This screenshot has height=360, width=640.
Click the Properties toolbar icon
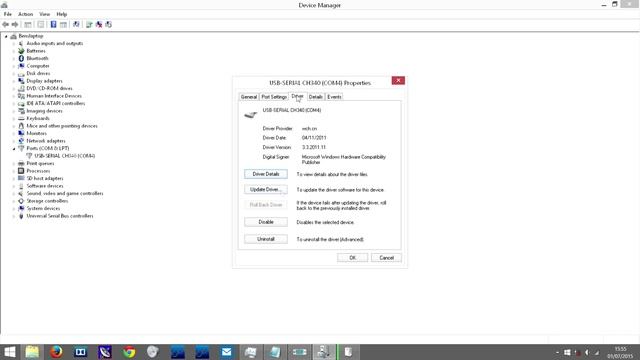(41, 24)
